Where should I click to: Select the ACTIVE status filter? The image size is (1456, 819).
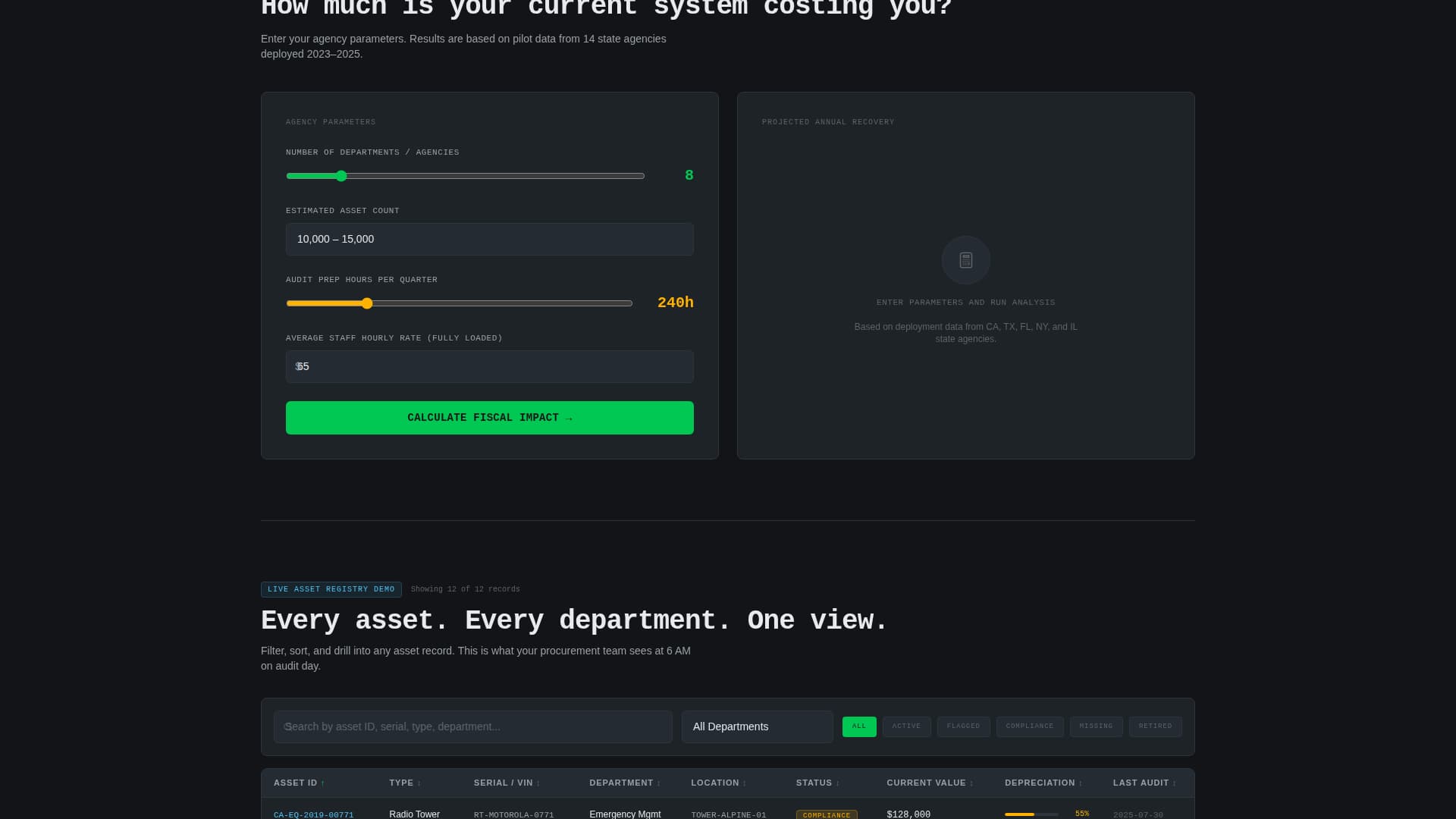tap(906, 726)
